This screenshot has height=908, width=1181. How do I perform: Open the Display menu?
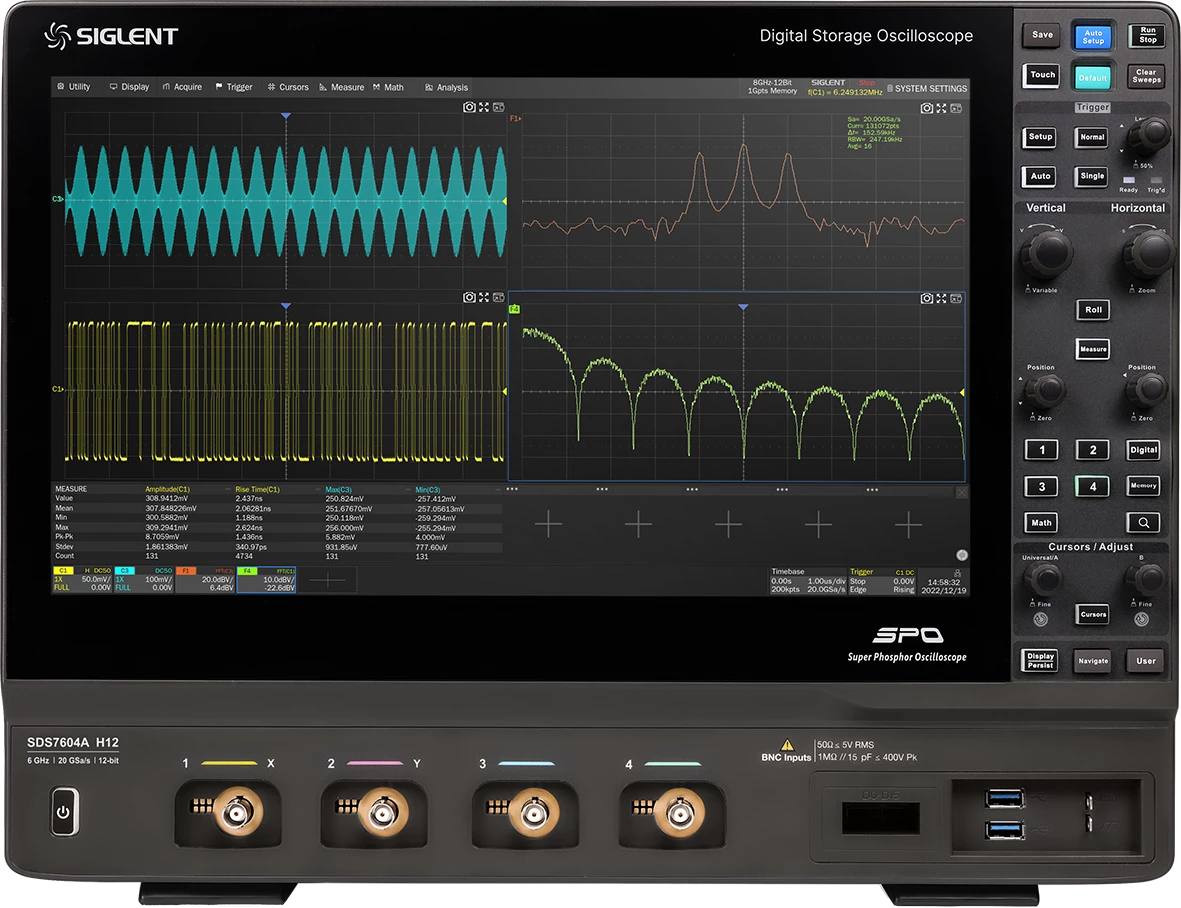[130, 87]
